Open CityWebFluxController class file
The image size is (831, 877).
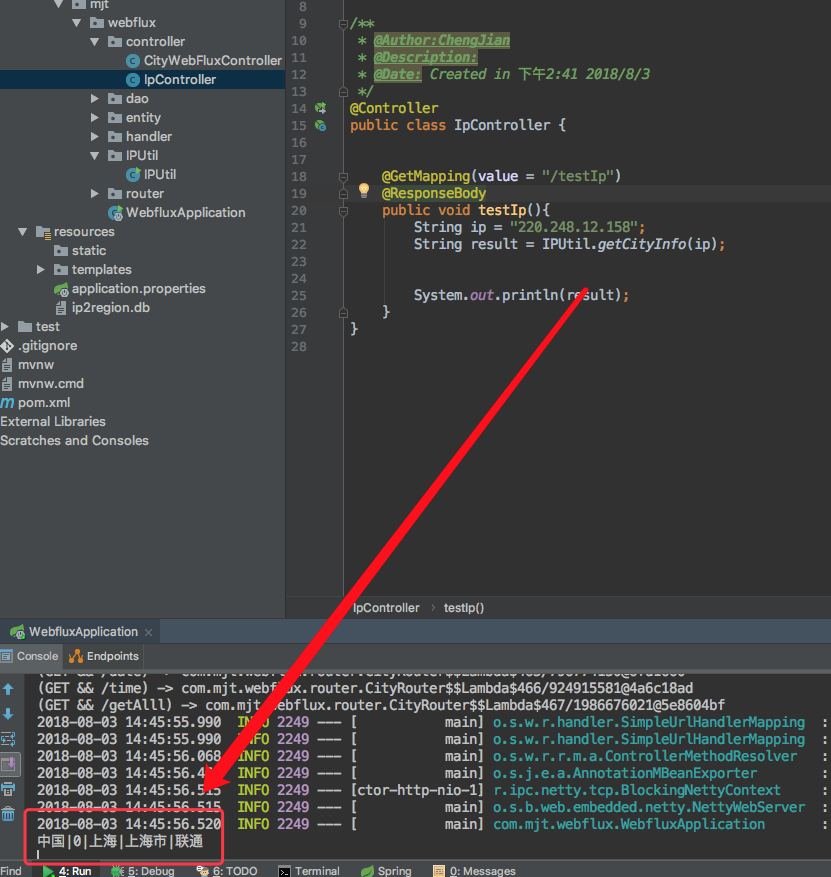pyautogui.click(x=213, y=60)
